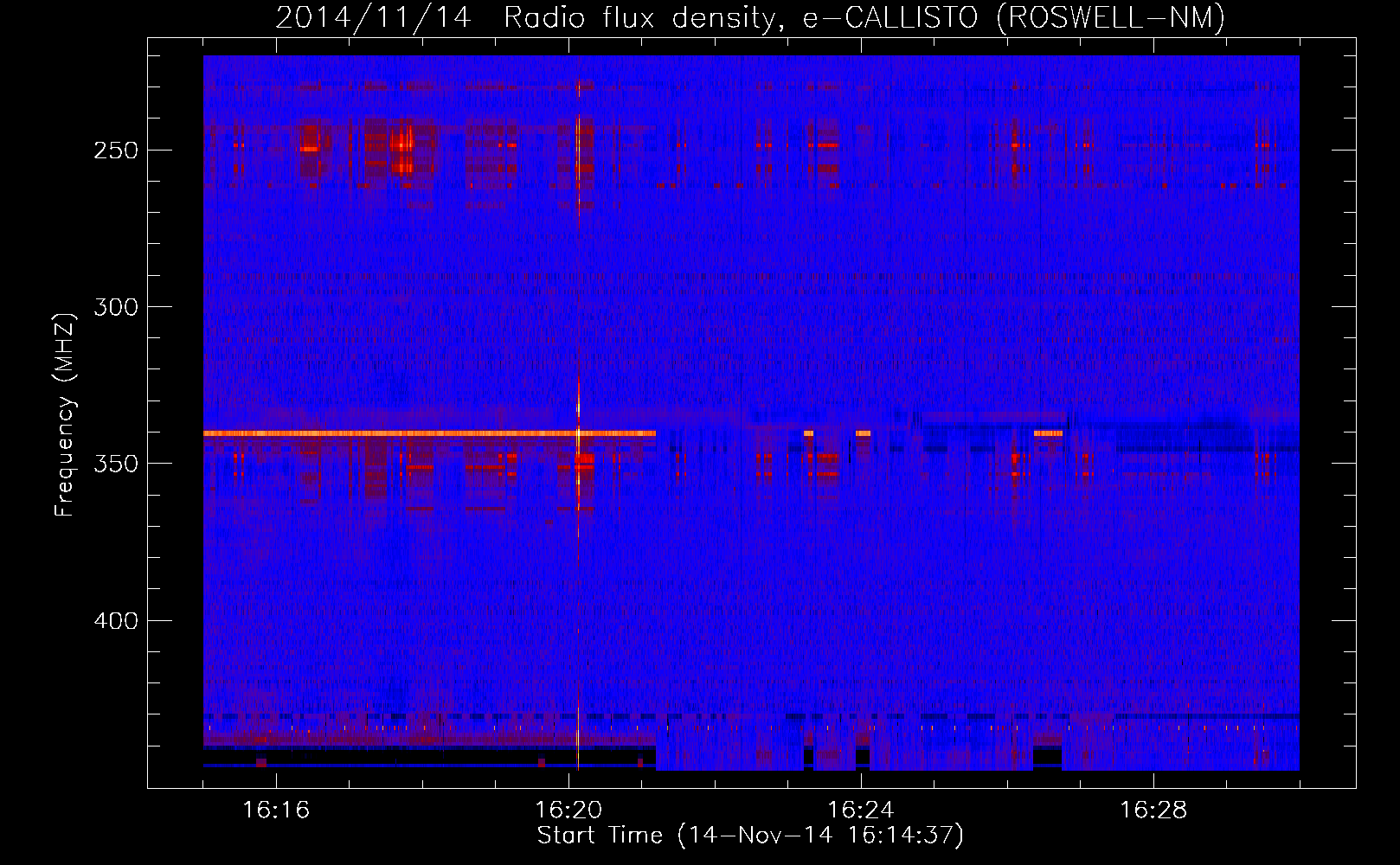The height and width of the screenshot is (865, 1400).
Task: Click the 16:24 time tick label
Action: (861, 810)
